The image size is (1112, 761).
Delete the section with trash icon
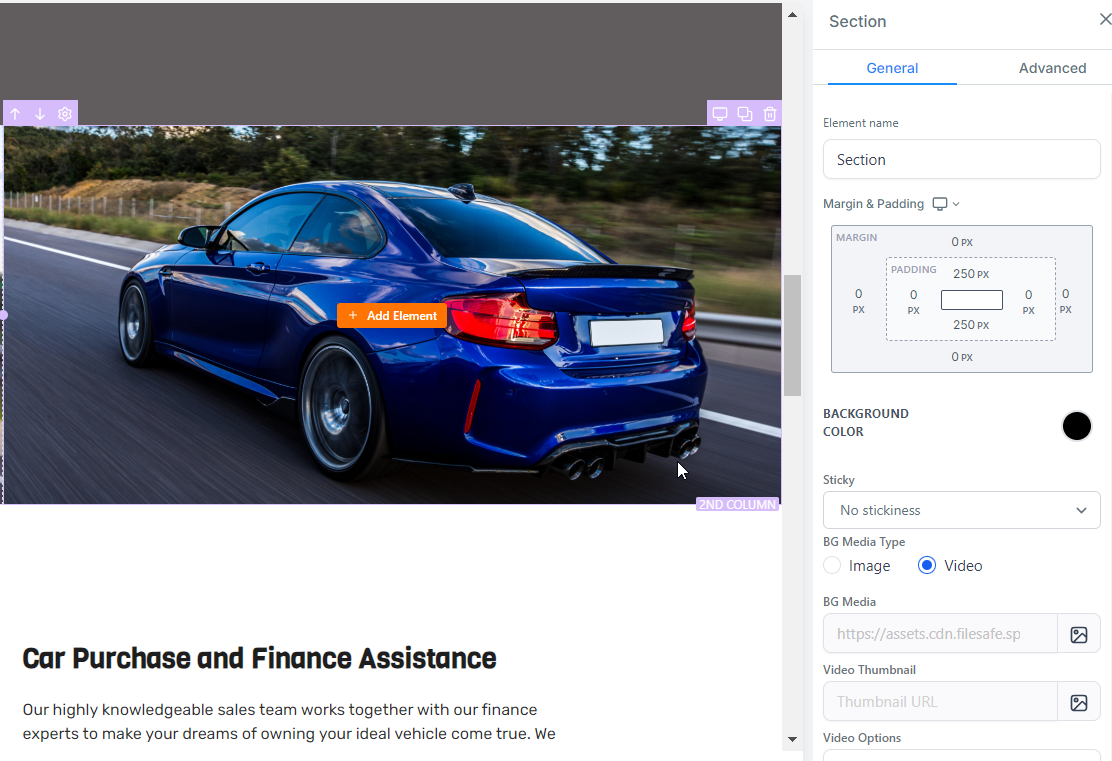point(769,113)
